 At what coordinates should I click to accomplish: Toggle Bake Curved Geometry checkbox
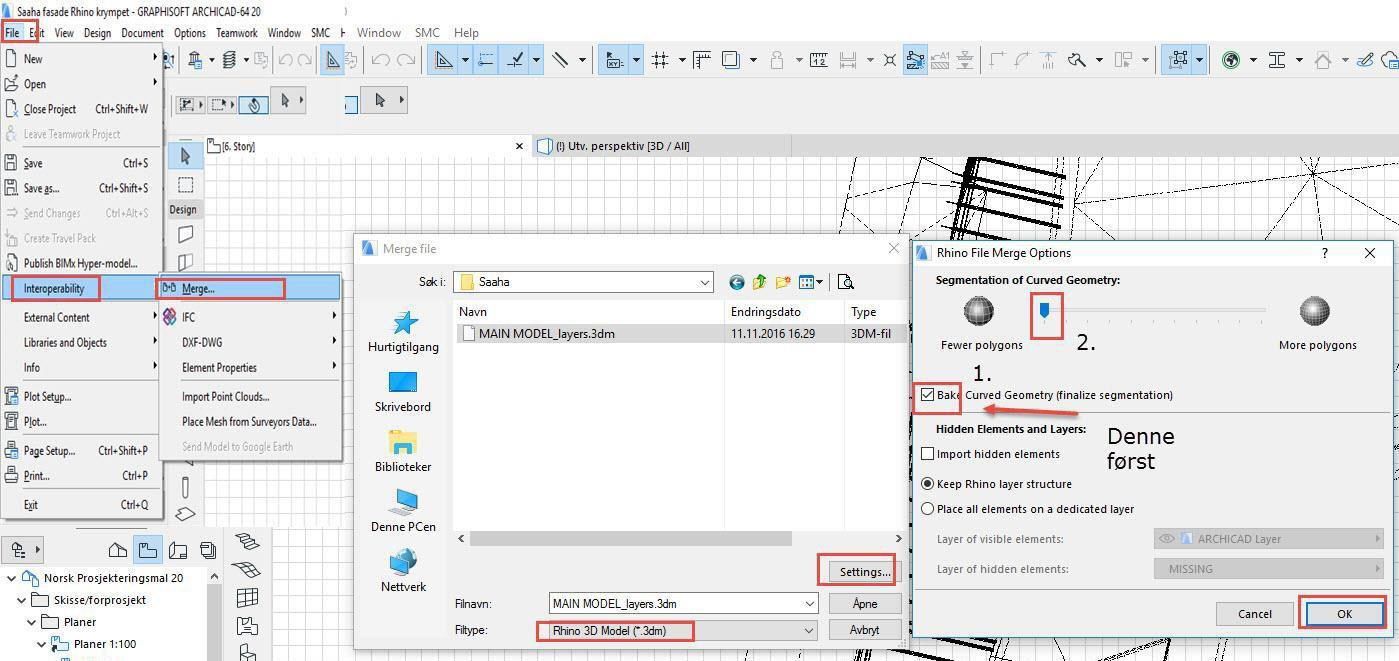click(927, 395)
